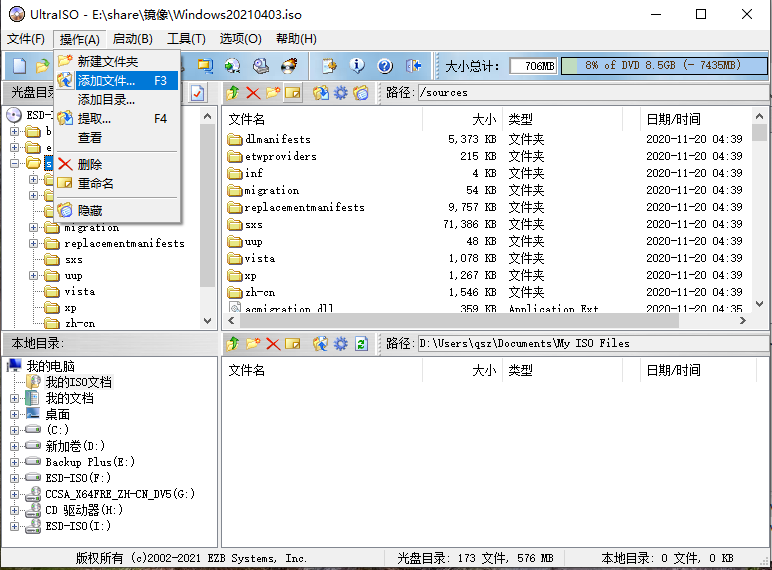
Task: Open the 帮助(H) menu
Action: coord(296,39)
